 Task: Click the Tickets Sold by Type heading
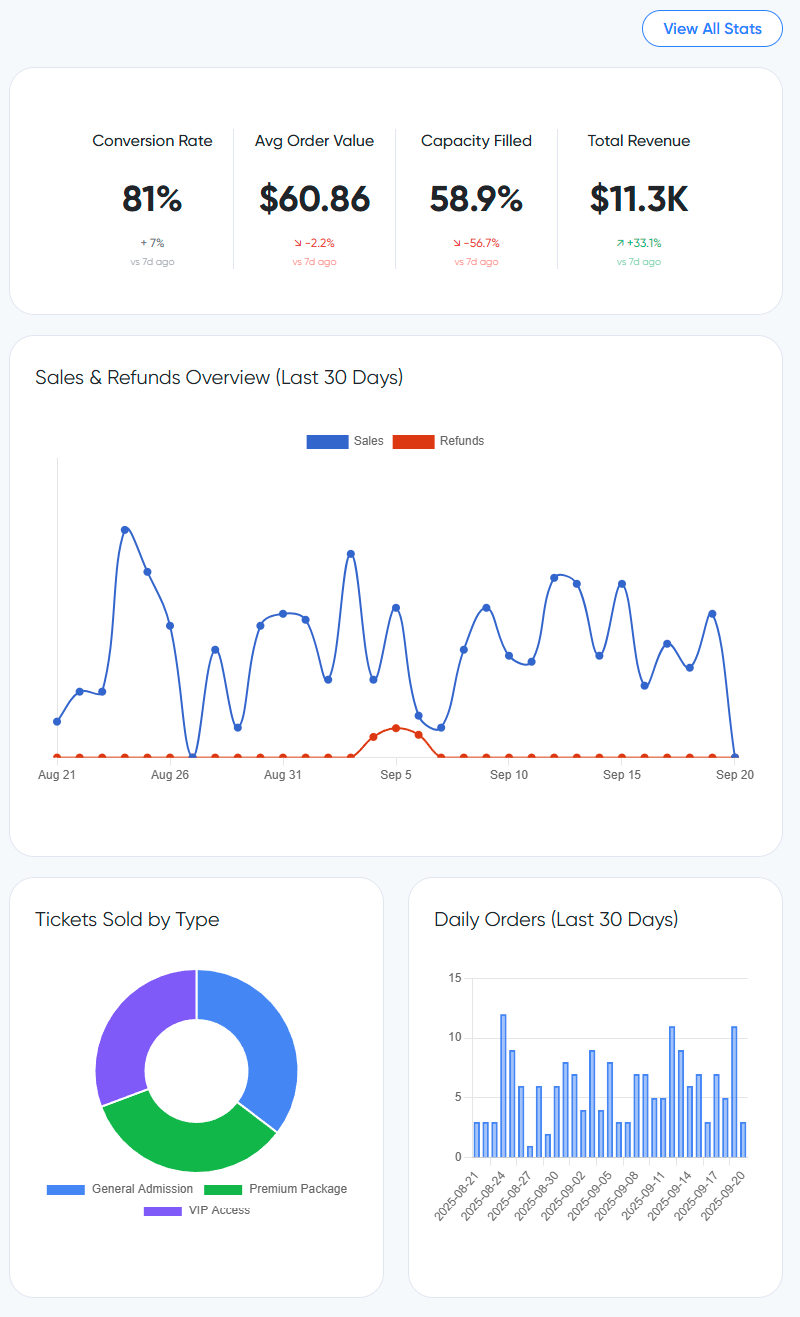tap(127, 919)
